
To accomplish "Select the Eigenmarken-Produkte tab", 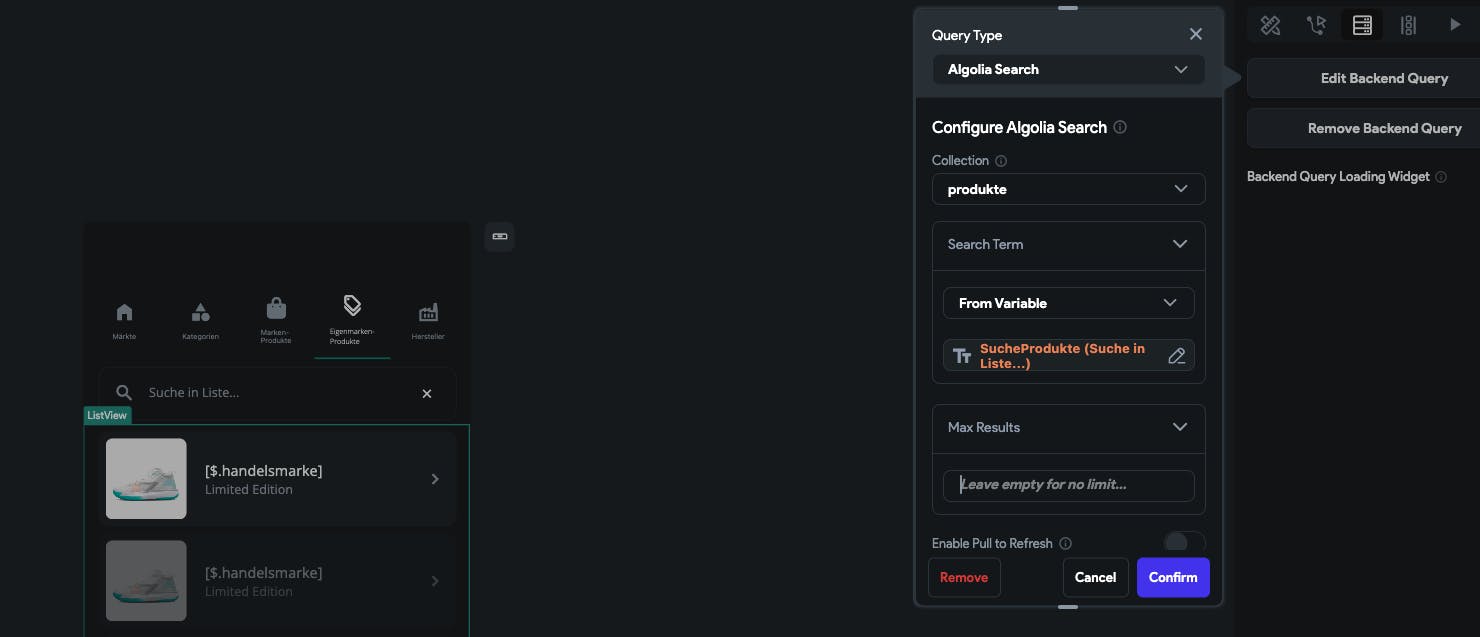I will click(352, 319).
